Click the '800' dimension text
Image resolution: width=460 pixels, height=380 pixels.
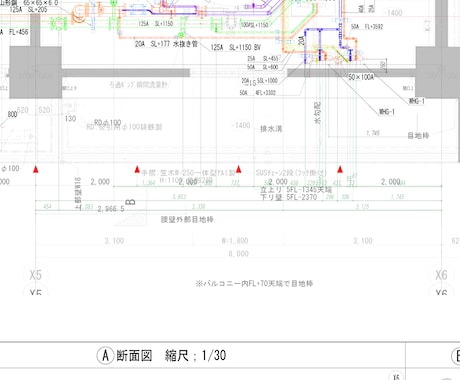pos(12,115)
